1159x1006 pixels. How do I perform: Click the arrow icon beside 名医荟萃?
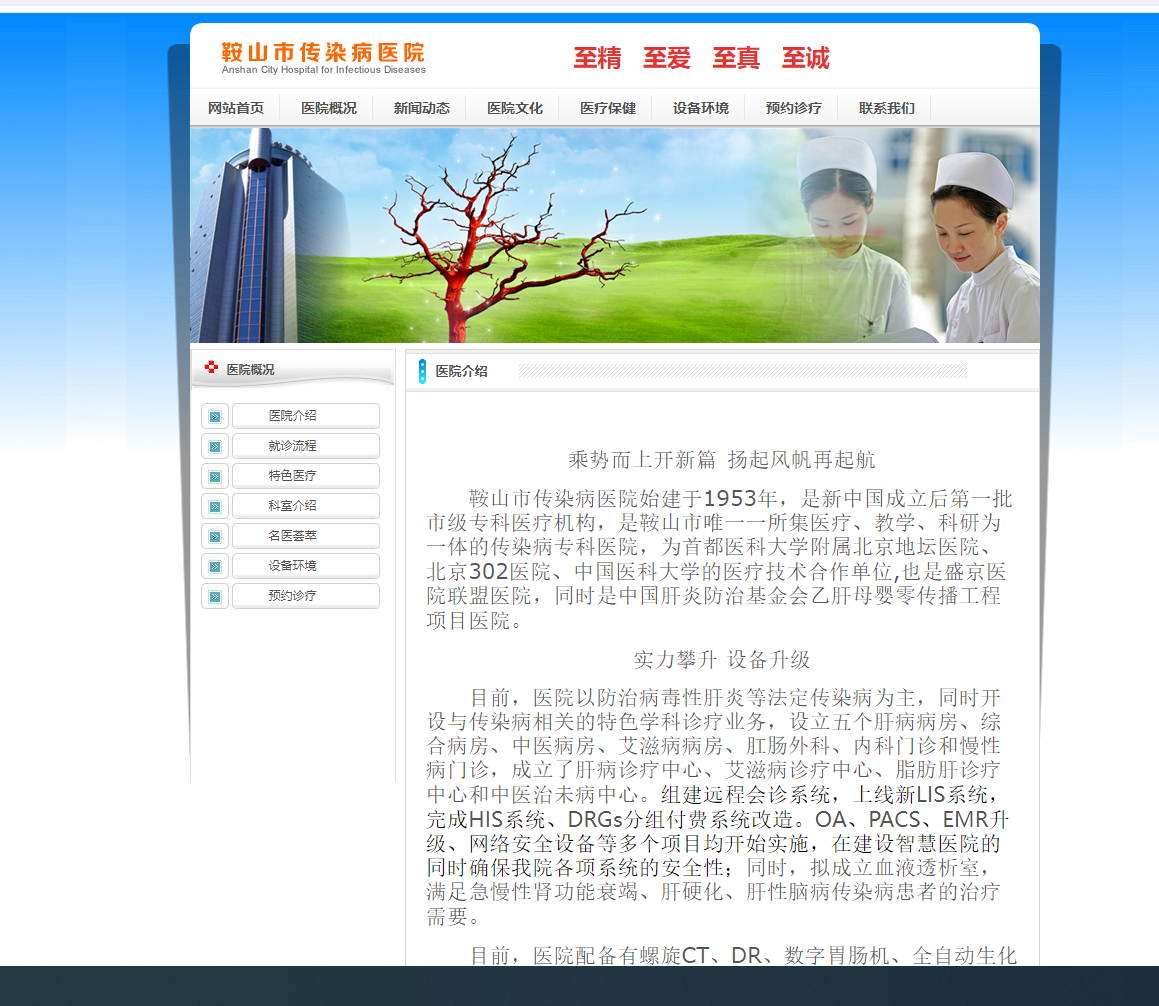215,536
